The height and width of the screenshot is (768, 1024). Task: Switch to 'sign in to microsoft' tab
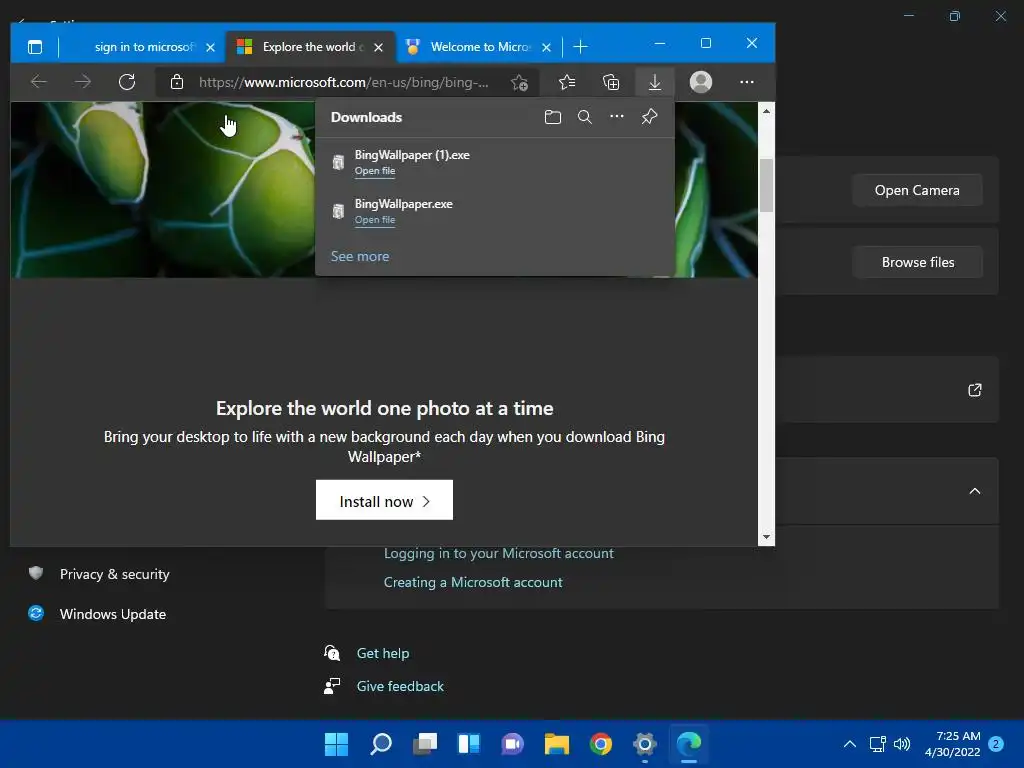(x=144, y=47)
